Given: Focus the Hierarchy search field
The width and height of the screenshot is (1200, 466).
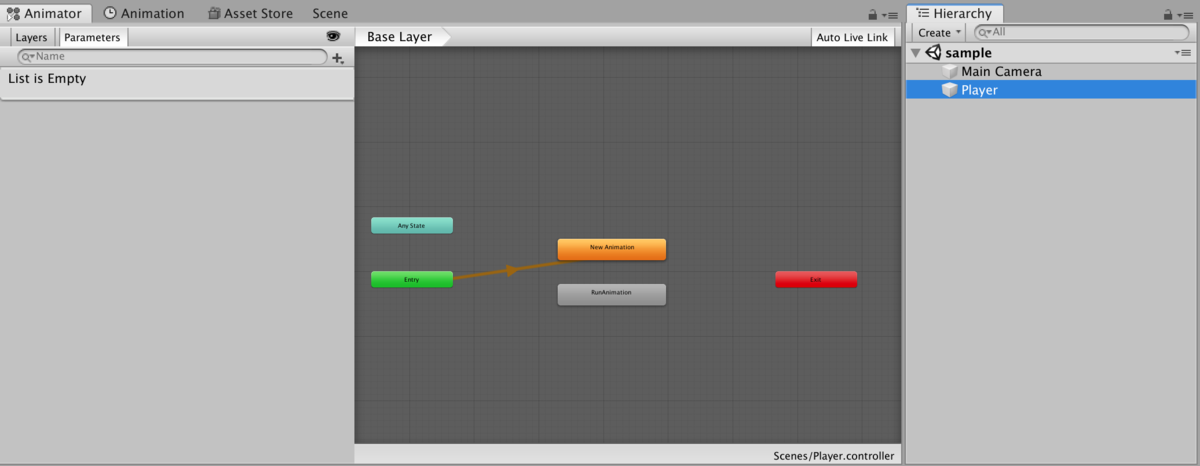Looking at the screenshot, I should click(1083, 33).
